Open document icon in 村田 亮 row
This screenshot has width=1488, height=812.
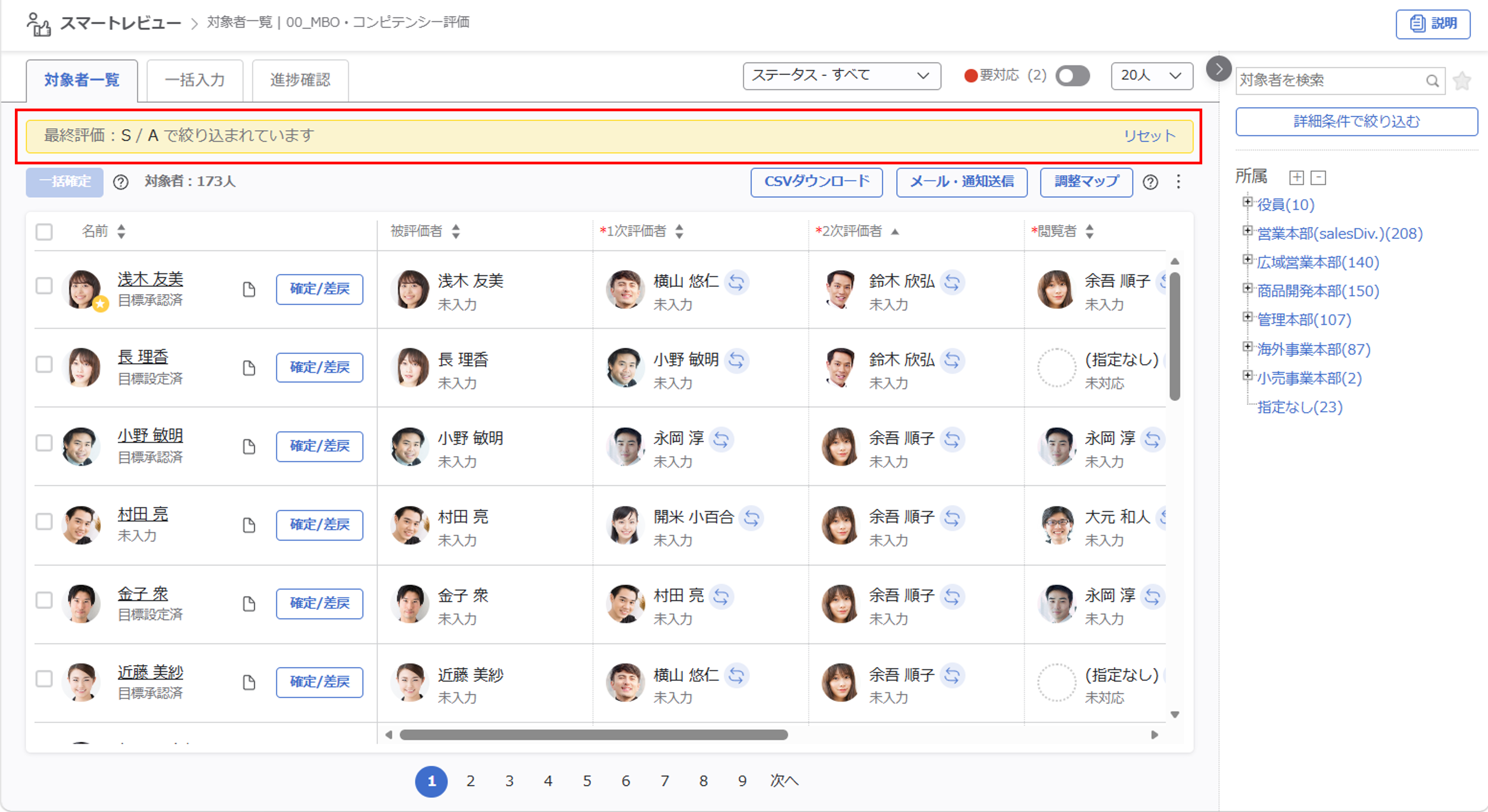[x=249, y=525]
